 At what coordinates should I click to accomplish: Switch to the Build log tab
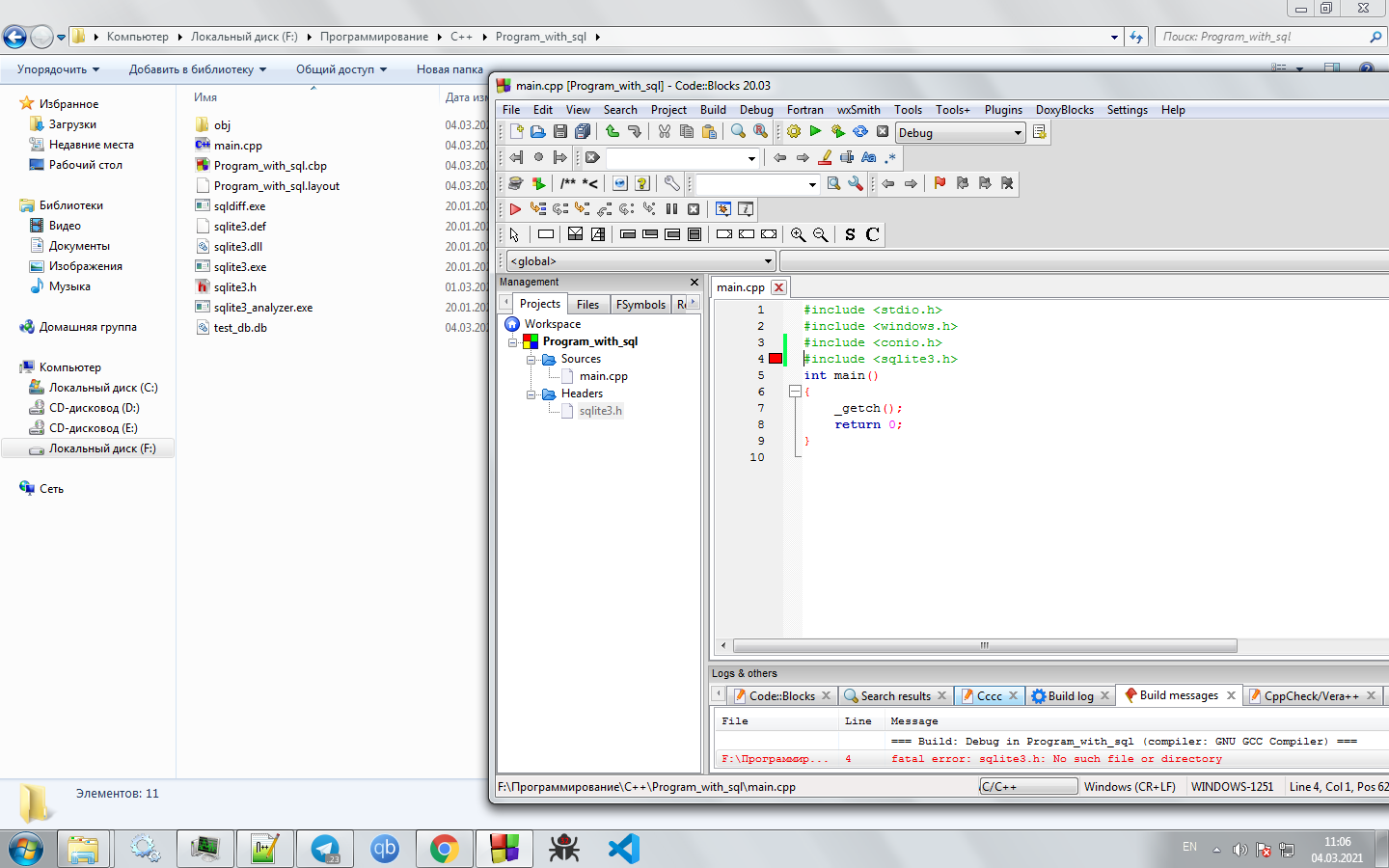[x=1070, y=696]
